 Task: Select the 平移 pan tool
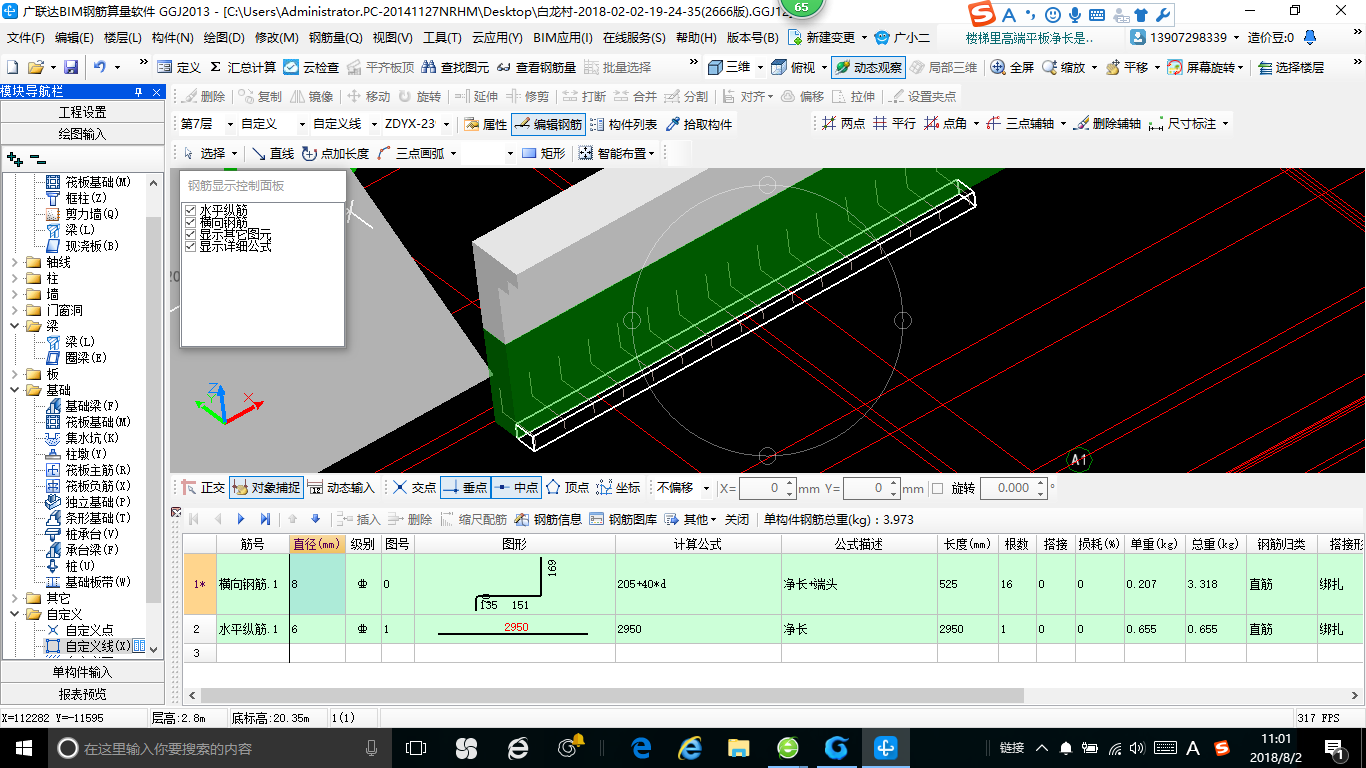pyautogui.click(x=1125, y=67)
